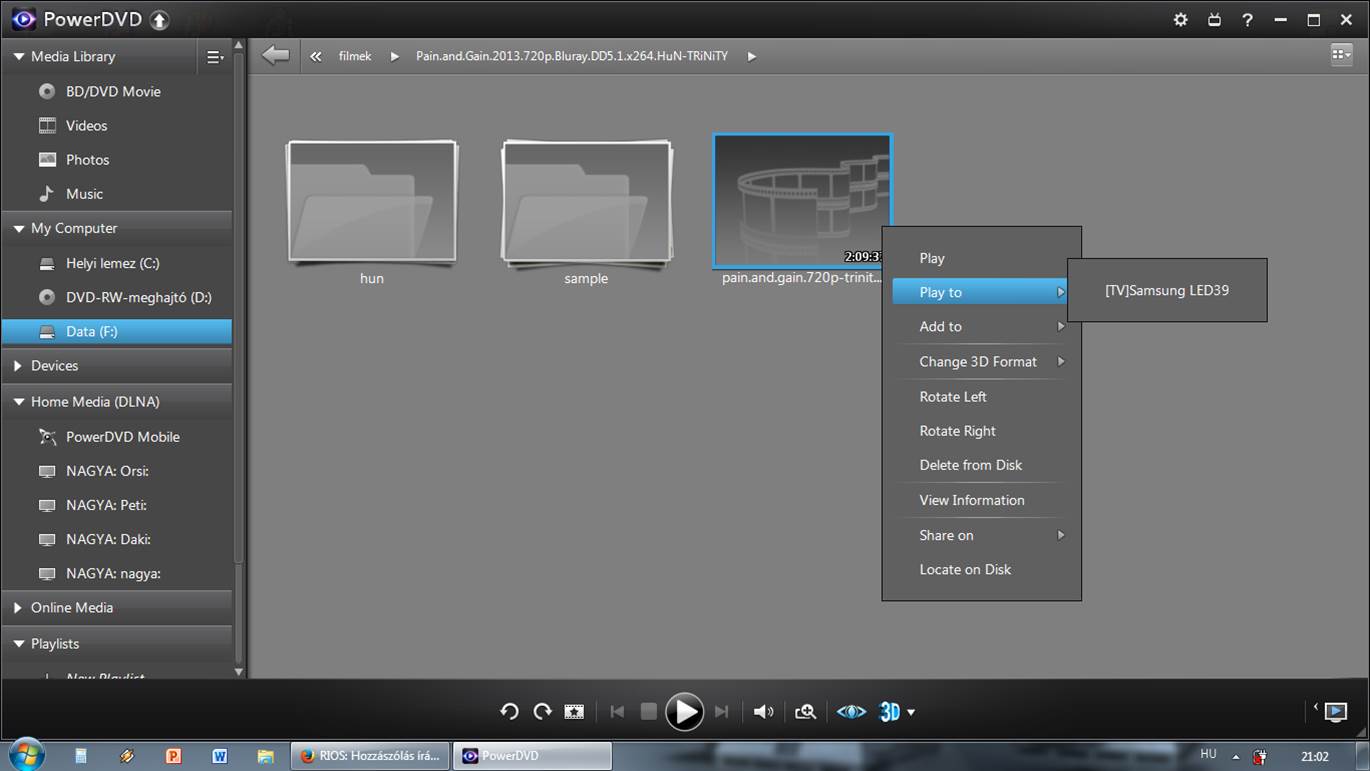1370x771 pixels.
Task: Select [TV]Samsung LED39 in submenu
Action: coord(1167,291)
